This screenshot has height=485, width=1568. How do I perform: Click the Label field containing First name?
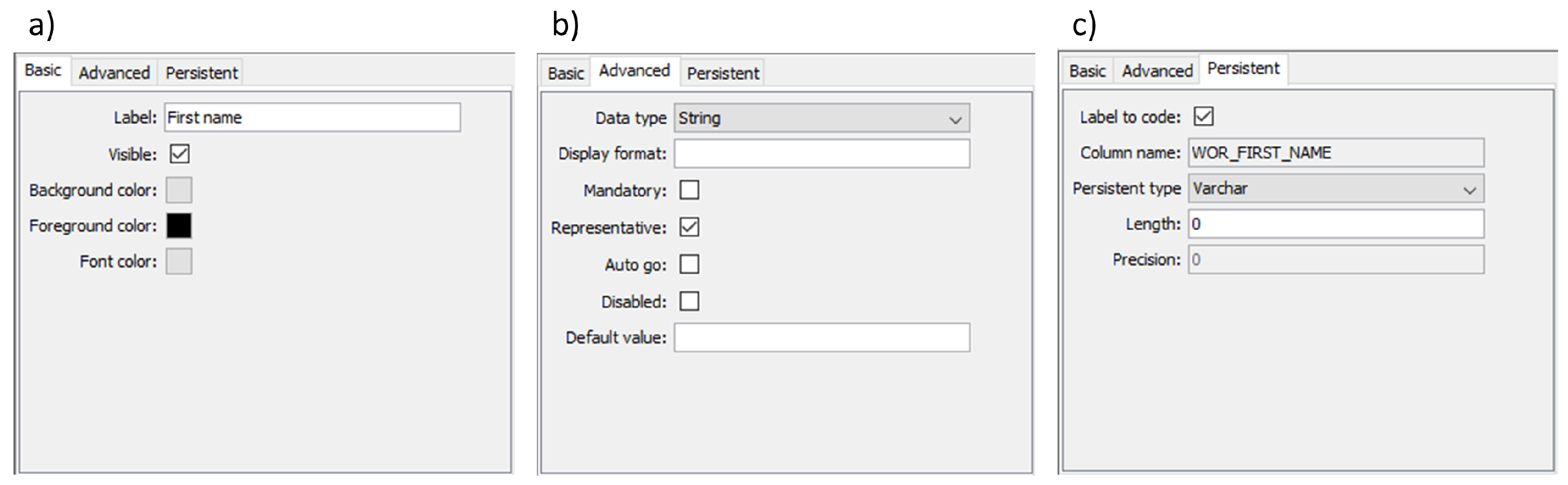click(x=312, y=117)
